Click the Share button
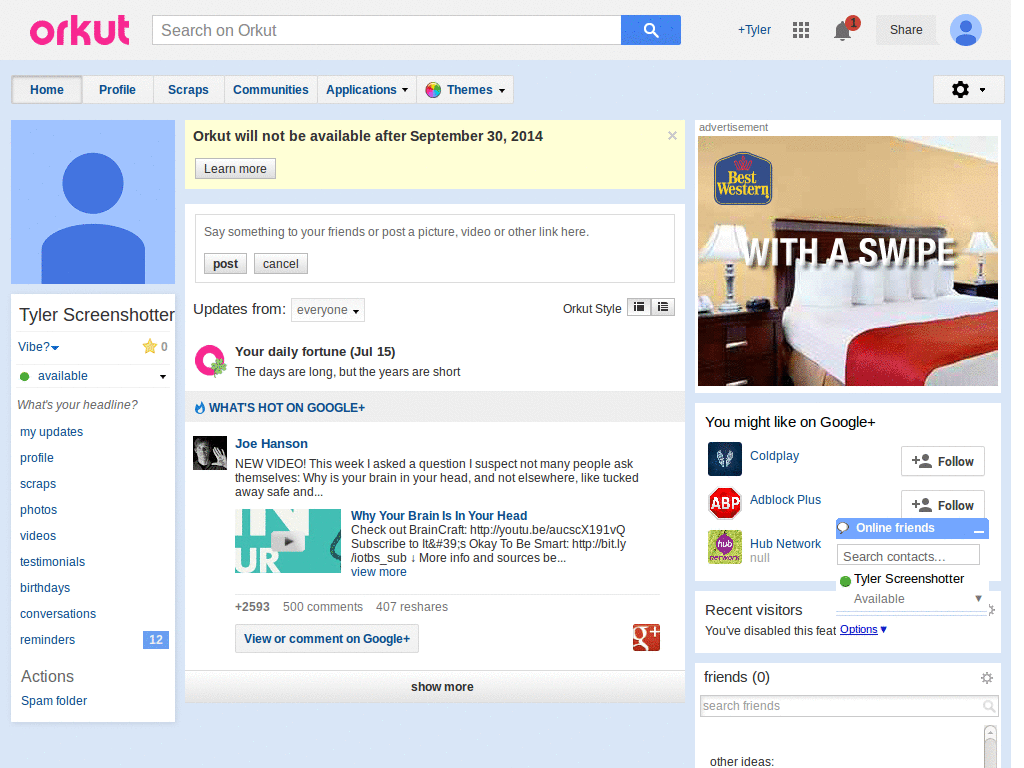The height and width of the screenshot is (768, 1024). [x=906, y=30]
